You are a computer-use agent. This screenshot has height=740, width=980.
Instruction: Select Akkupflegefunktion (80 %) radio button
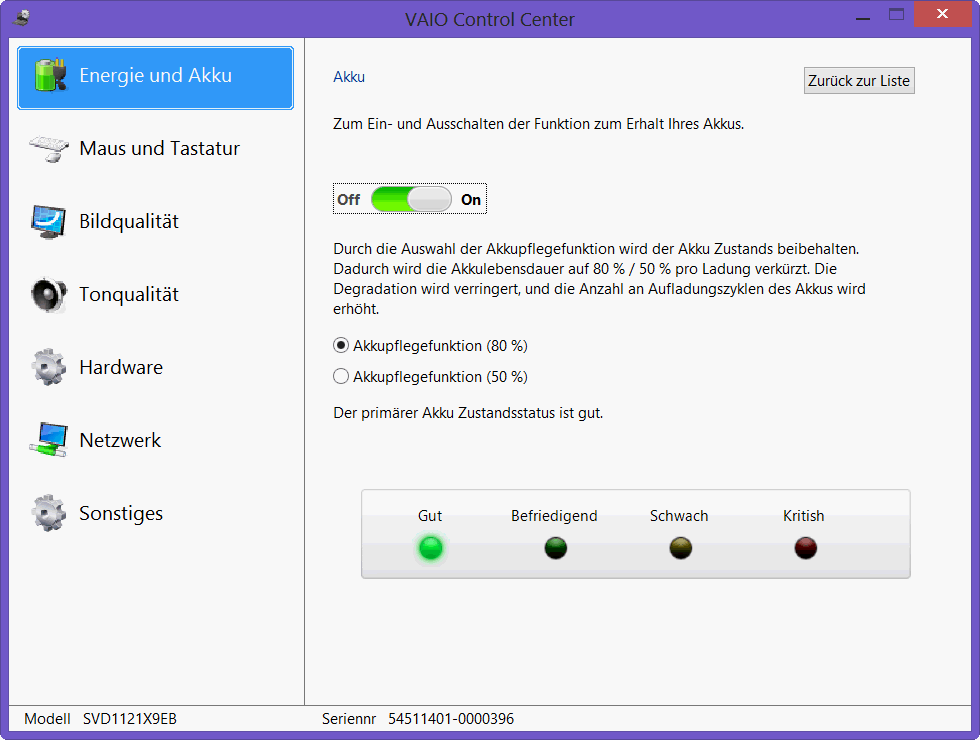[341, 346]
